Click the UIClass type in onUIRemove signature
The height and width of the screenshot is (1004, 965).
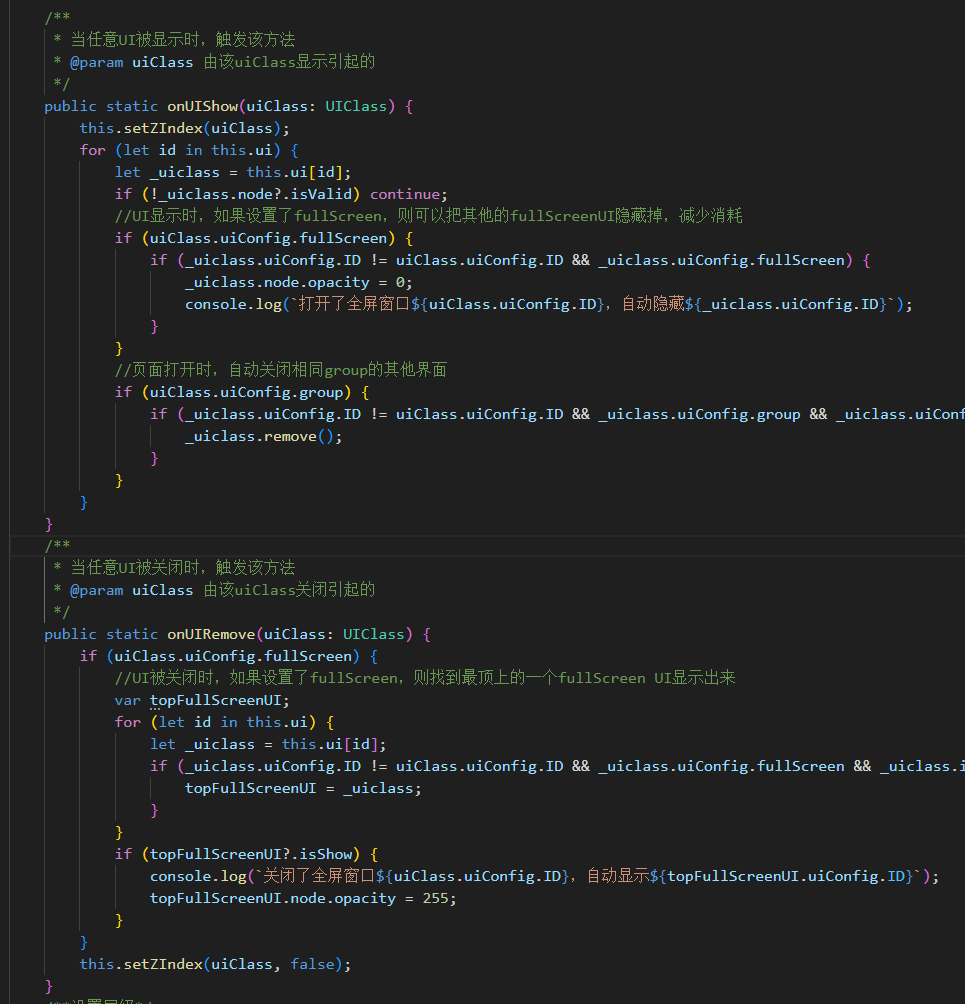373,635
